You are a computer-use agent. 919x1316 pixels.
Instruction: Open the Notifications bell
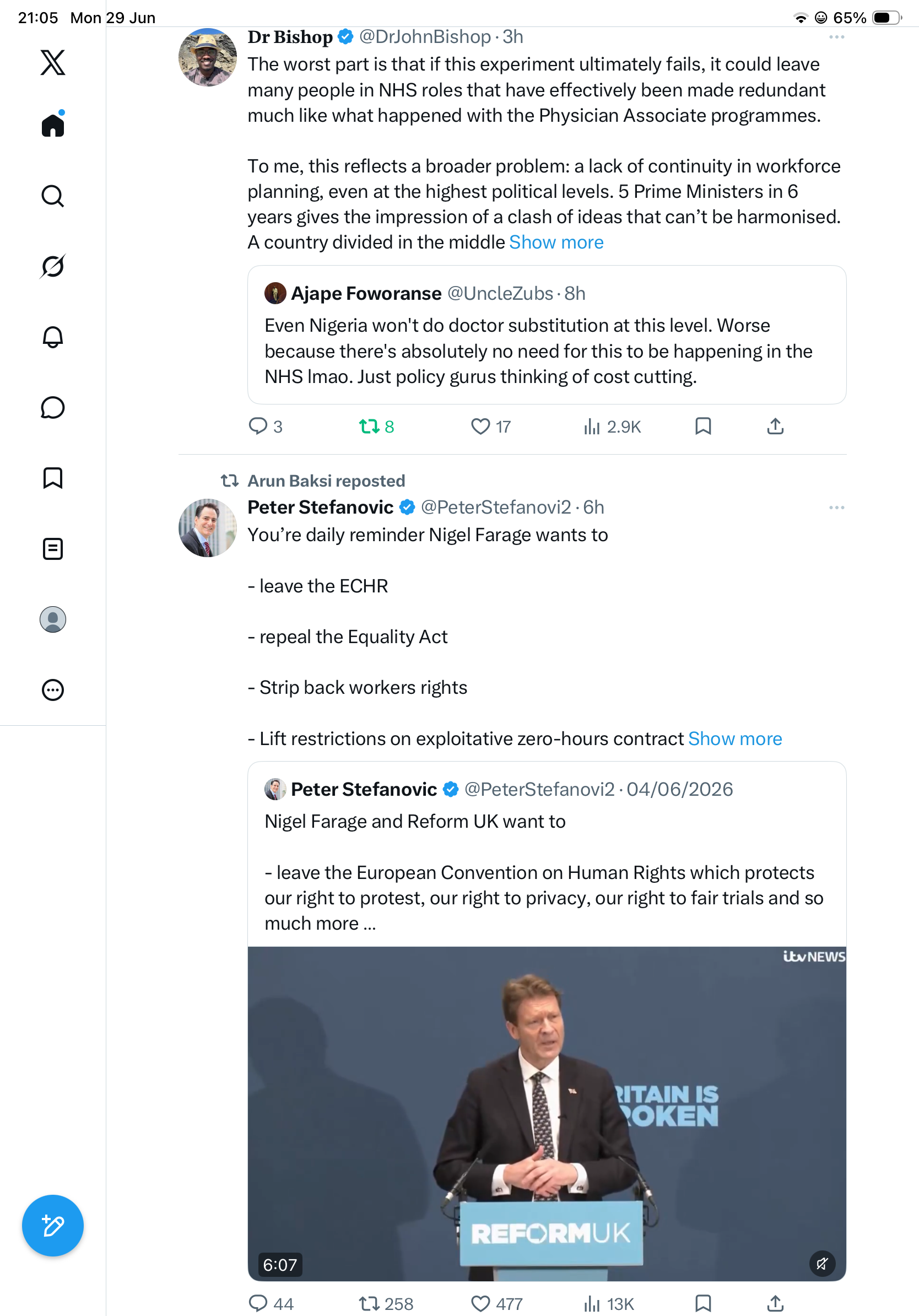pos(53,337)
